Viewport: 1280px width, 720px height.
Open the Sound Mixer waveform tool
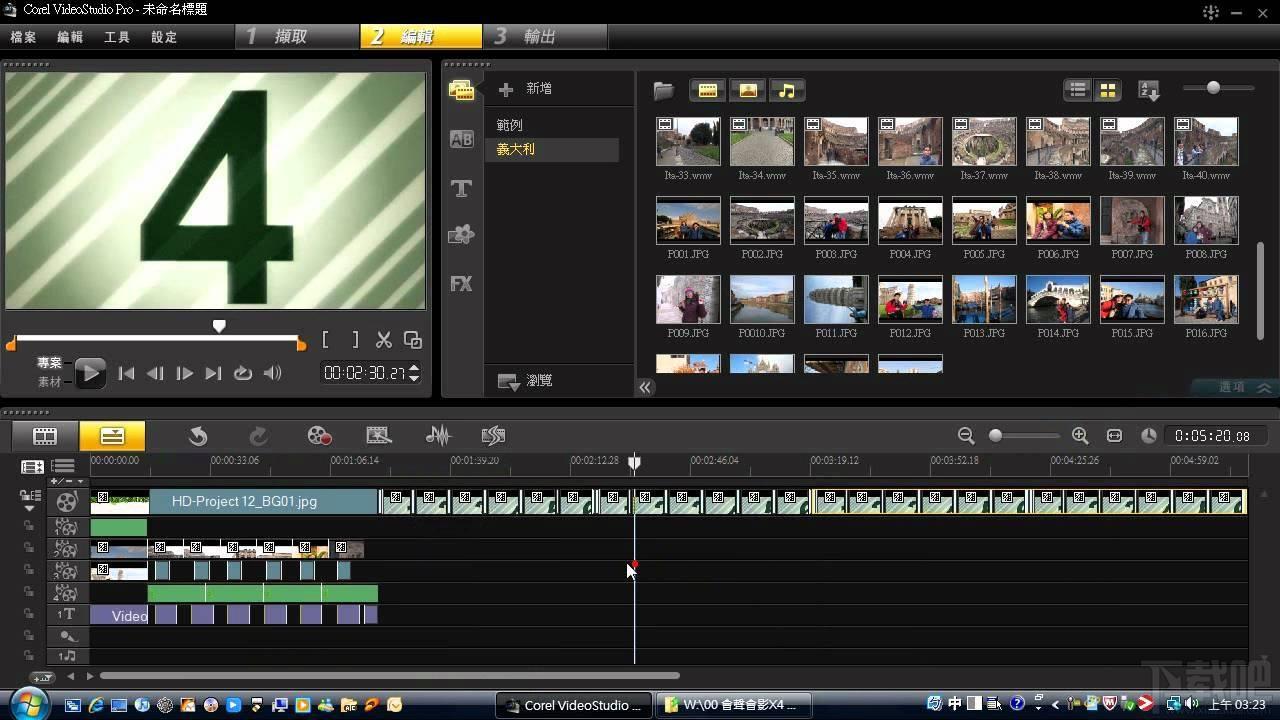(438, 435)
